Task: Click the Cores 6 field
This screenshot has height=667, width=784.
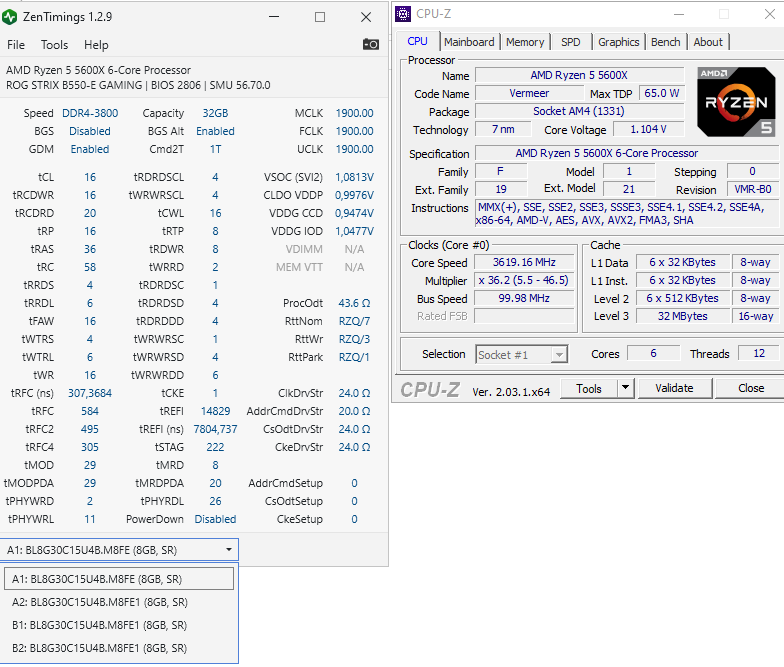Action: click(653, 353)
